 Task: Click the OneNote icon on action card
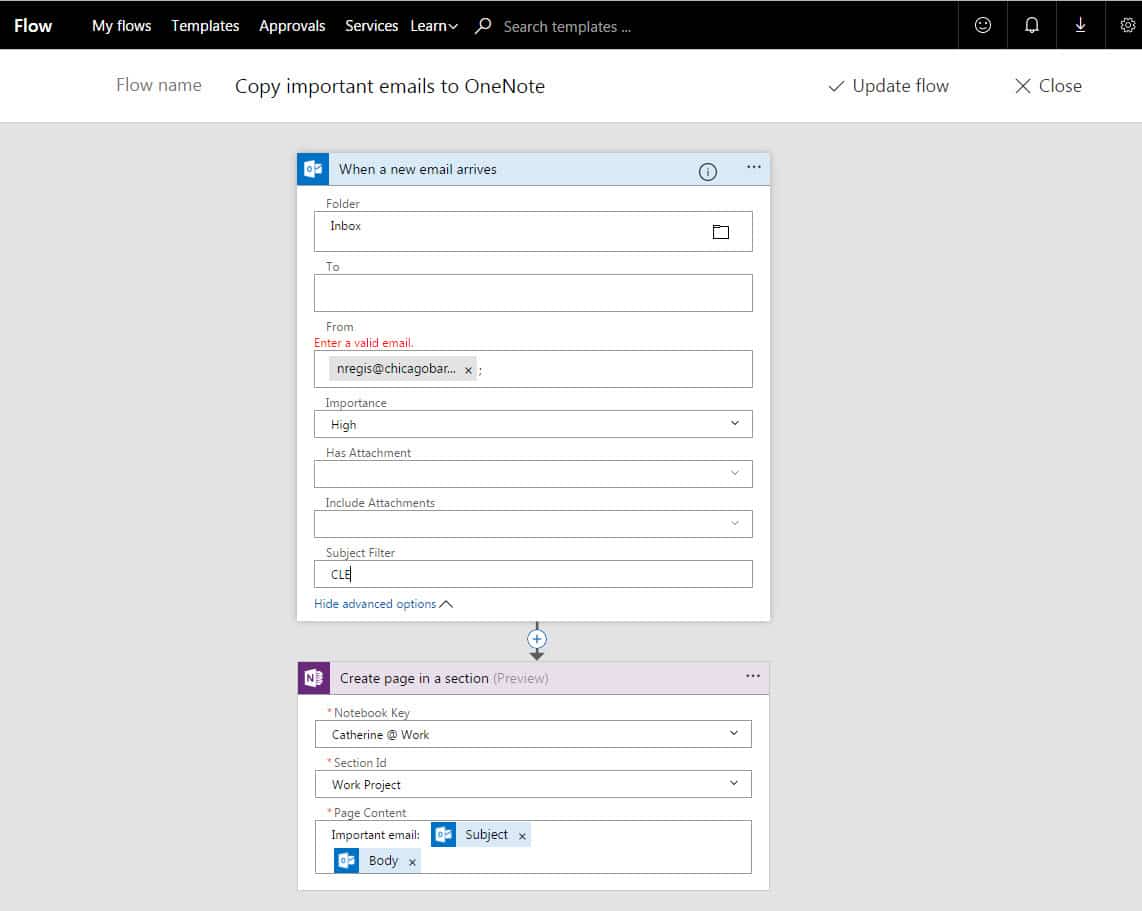314,678
